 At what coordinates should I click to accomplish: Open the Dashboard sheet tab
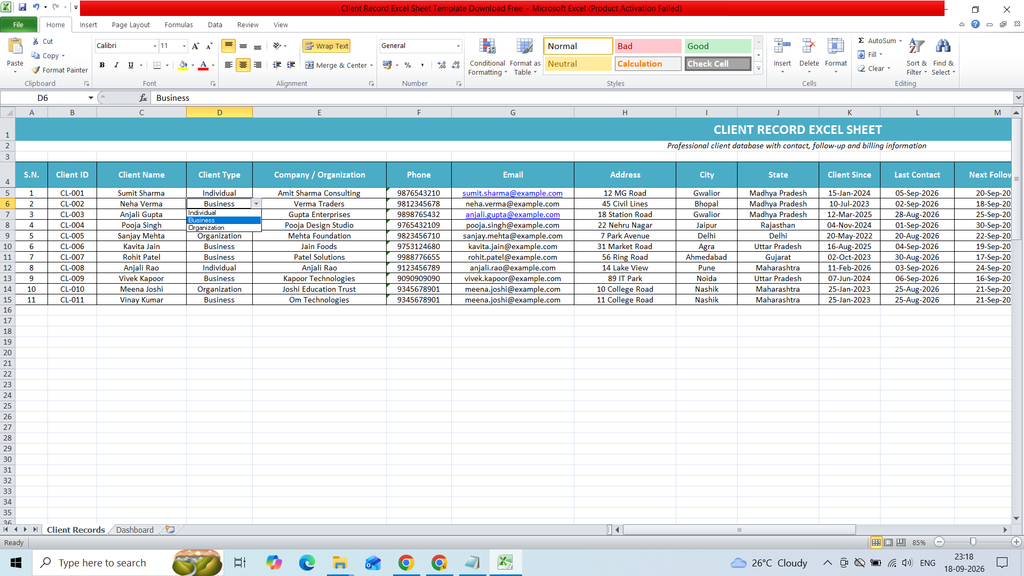tap(135, 530)
